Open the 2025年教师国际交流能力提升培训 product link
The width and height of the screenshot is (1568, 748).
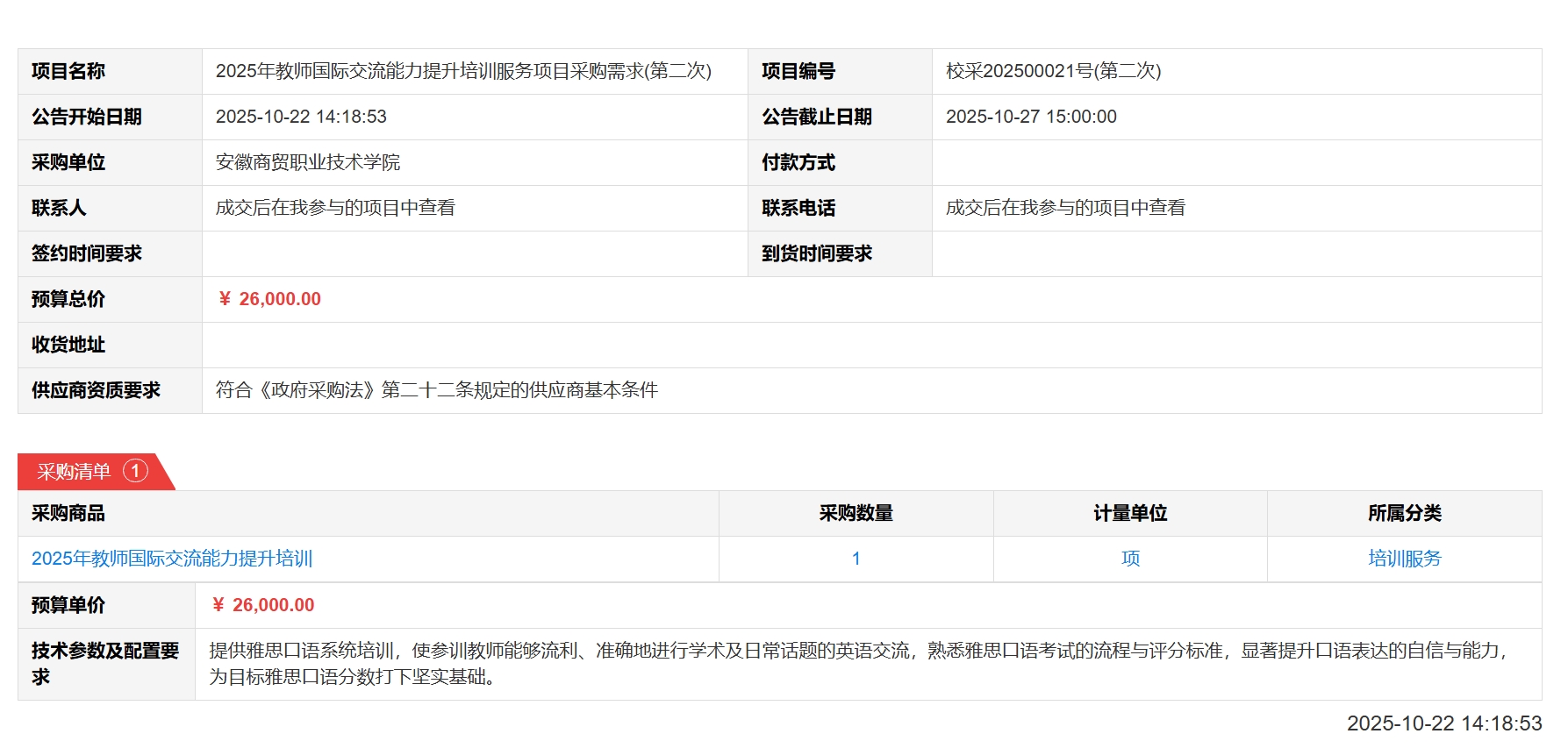tap(172, 559)
